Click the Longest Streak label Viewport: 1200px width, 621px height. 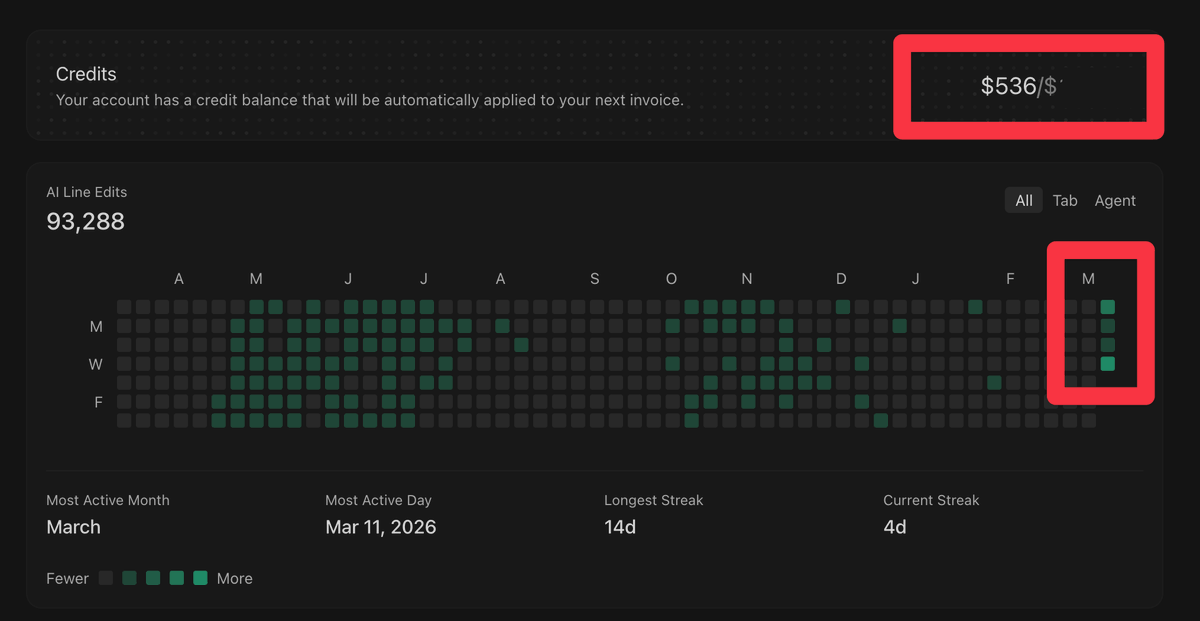[654, 500]
